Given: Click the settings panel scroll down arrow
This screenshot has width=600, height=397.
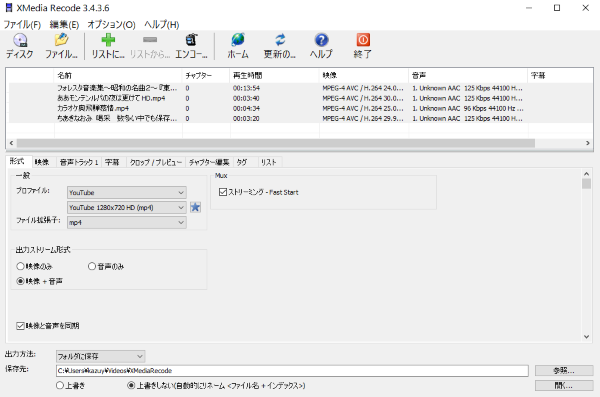Looking at the screenshot, I should point(586,337).
